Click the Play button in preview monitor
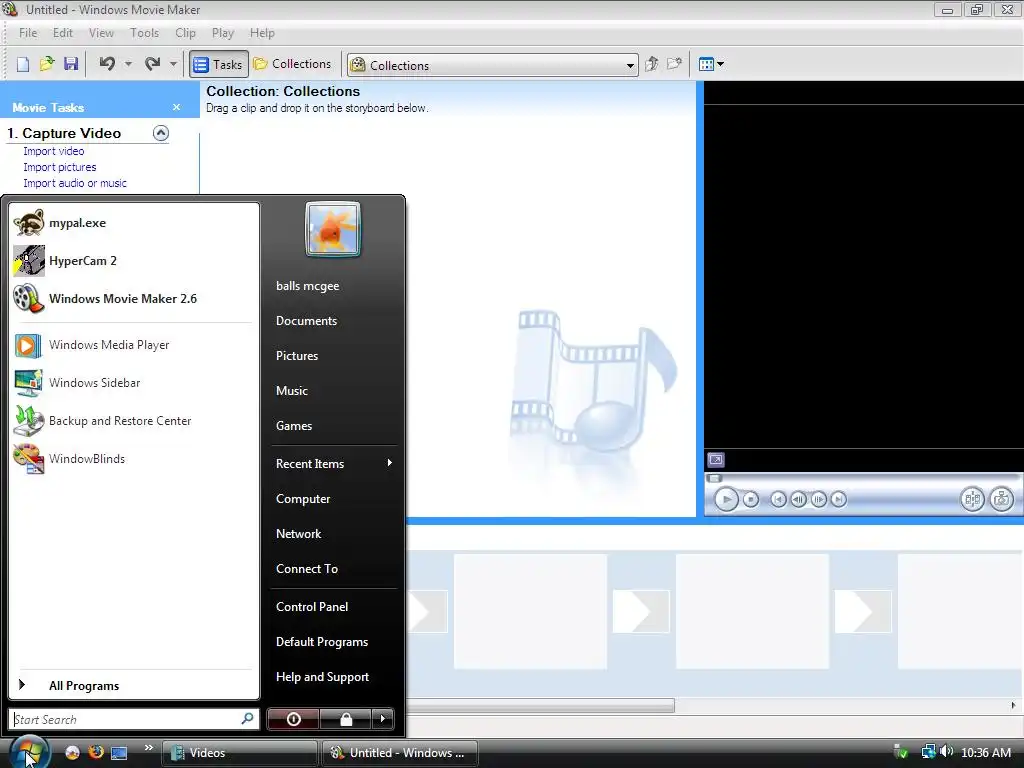Image resolution: width=1024 pixels, height=768 pixels. (x=726, y=500)
